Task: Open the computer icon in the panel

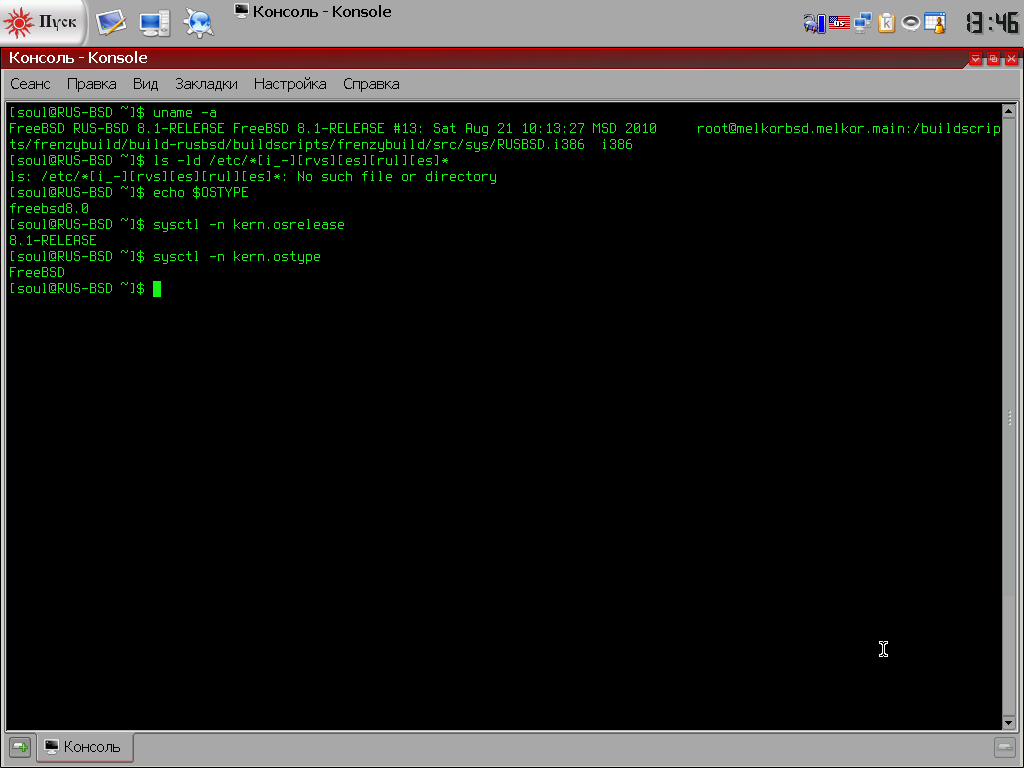Action: coord(155,23)
